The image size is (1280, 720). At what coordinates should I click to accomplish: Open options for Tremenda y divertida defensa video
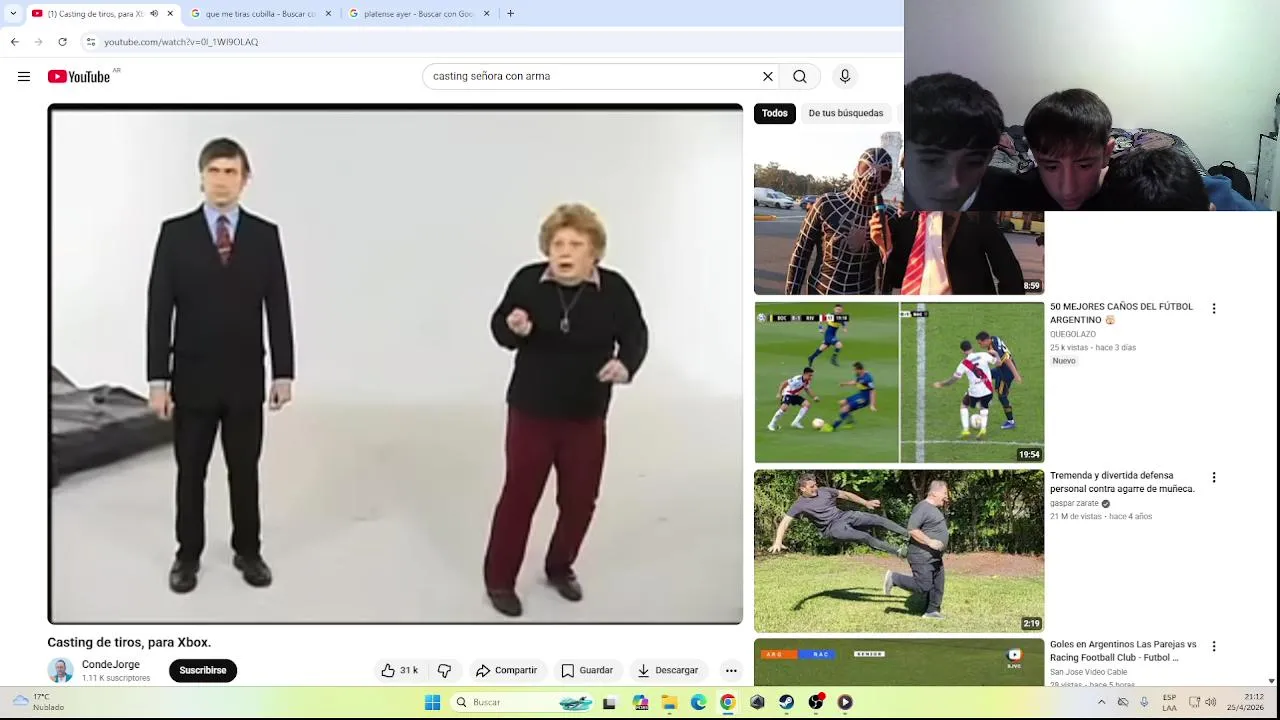(x=1214, y=478)
